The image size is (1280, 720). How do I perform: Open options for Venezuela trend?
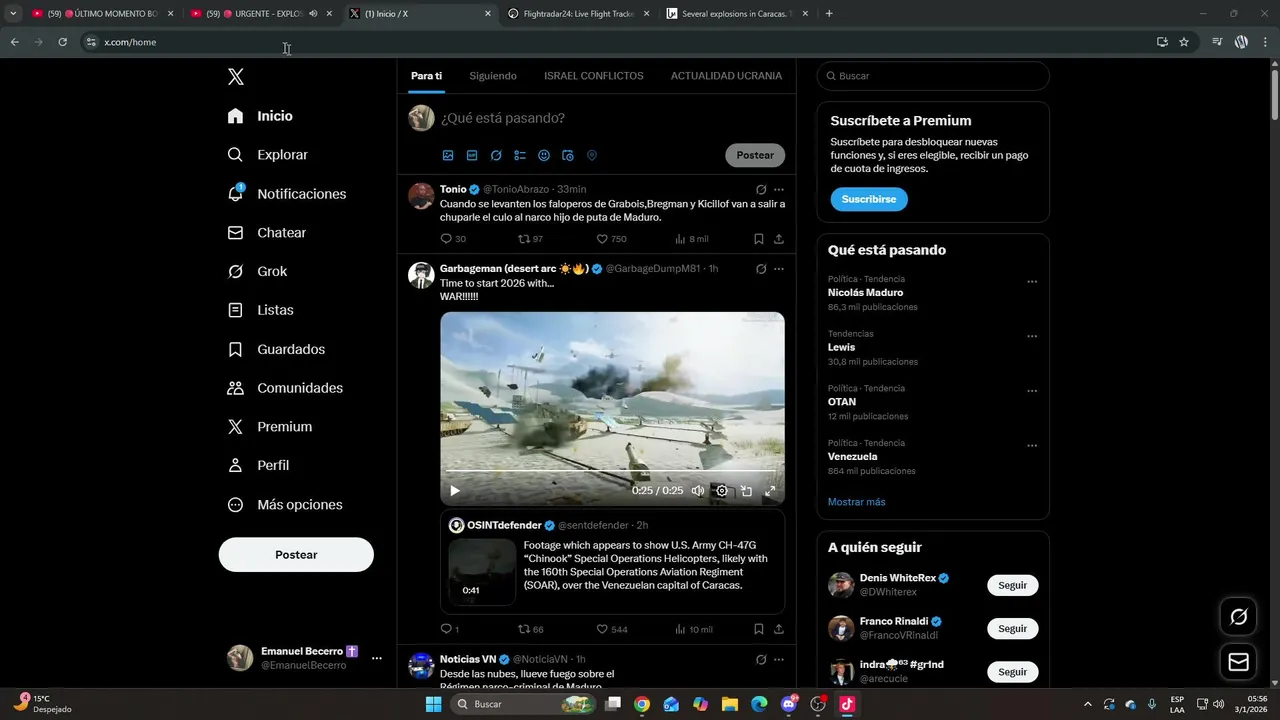(1032, 446)
